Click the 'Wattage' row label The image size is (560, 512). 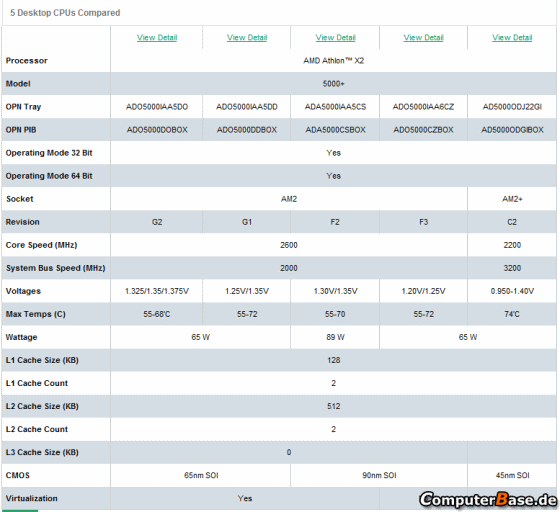point(21,337)
